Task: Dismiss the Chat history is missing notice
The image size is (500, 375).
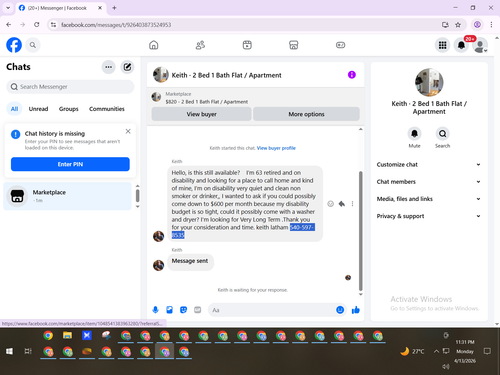Action: pos(128,131)
